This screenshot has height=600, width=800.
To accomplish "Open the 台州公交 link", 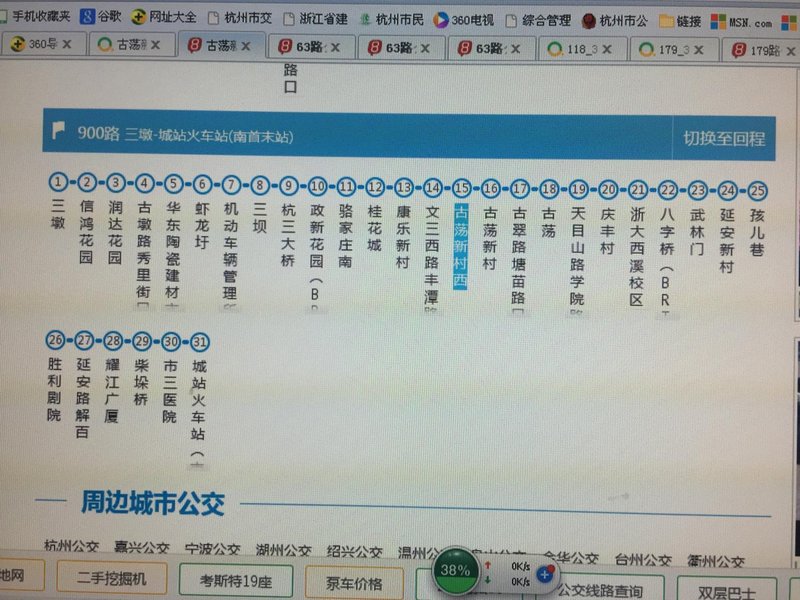I will (643, 559).
